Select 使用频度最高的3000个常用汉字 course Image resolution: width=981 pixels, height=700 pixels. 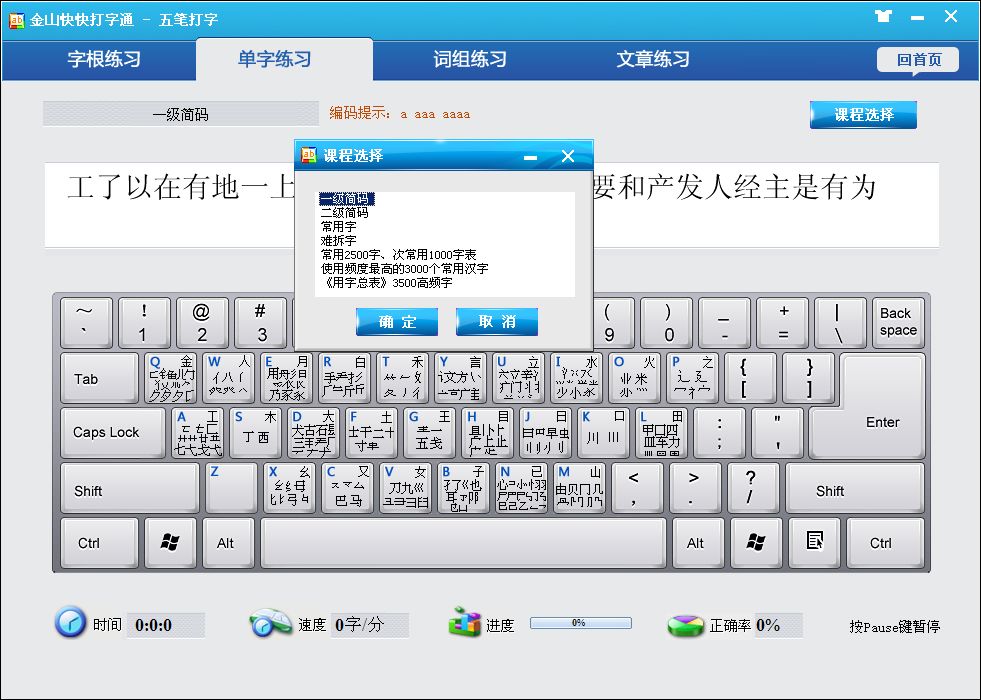pyautogui.click(x=404, y=268)
